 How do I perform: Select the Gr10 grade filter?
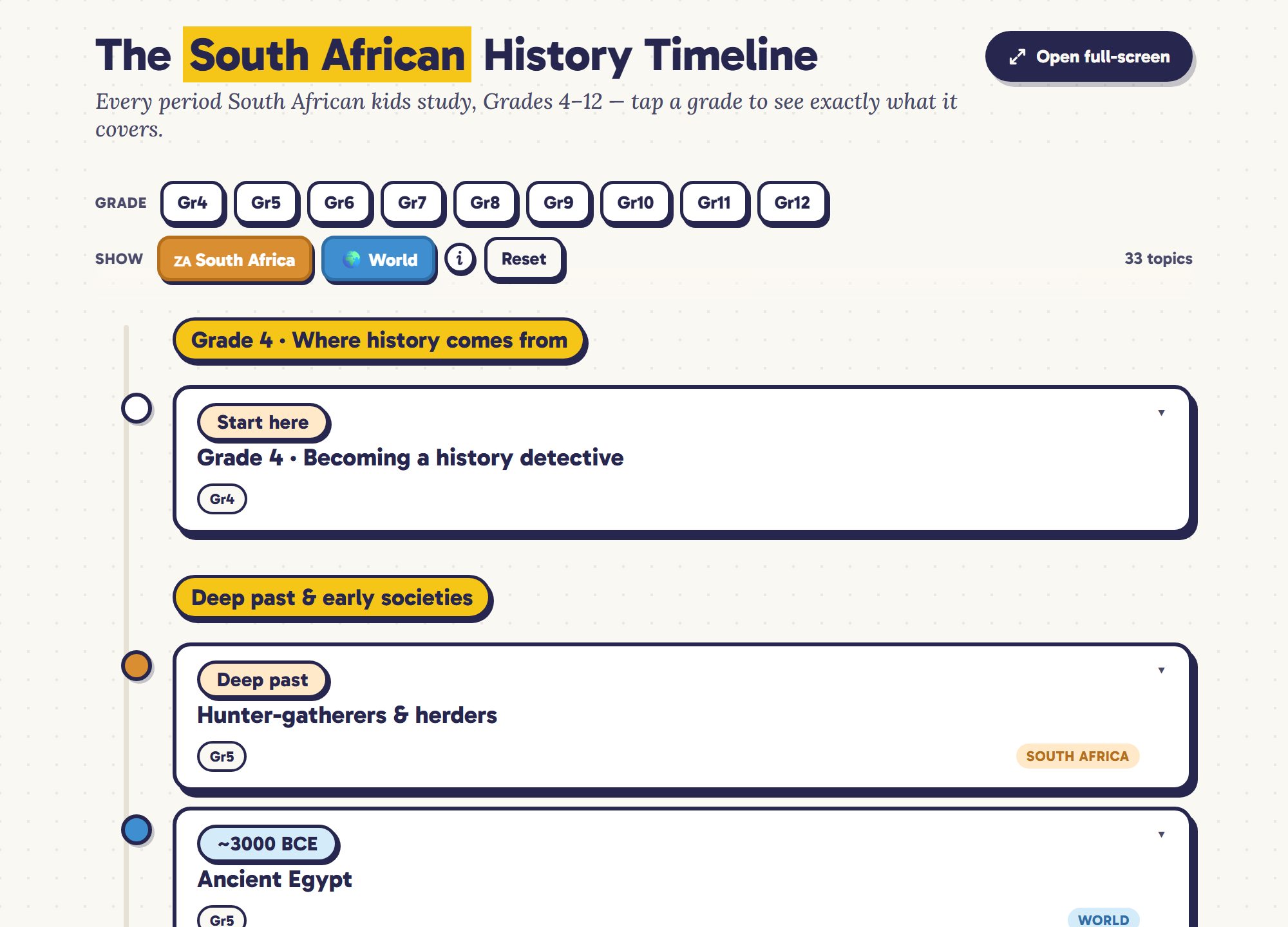(636, 203)
